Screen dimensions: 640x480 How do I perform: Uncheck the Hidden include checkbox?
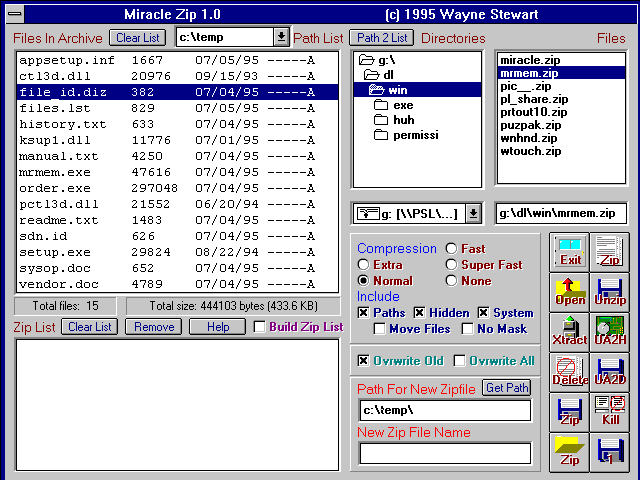420,313
